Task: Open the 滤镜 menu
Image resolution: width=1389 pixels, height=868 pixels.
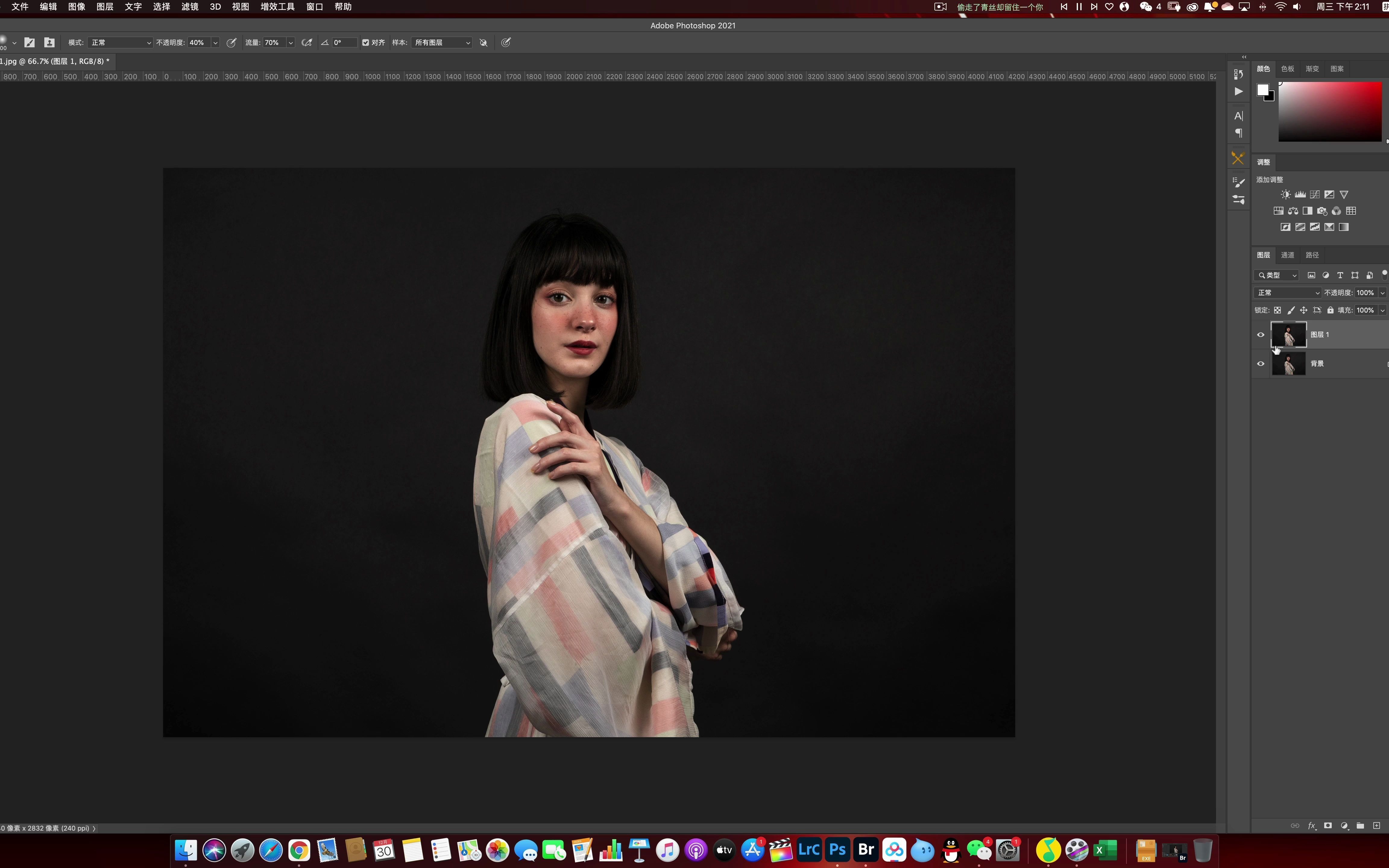Action: coord(190,7)
